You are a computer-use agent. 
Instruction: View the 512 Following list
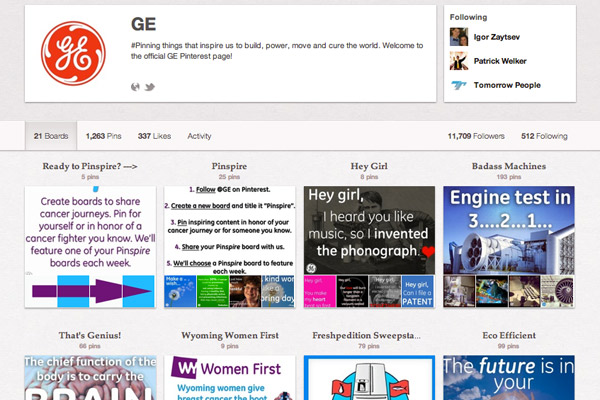(x=544, y=136)
